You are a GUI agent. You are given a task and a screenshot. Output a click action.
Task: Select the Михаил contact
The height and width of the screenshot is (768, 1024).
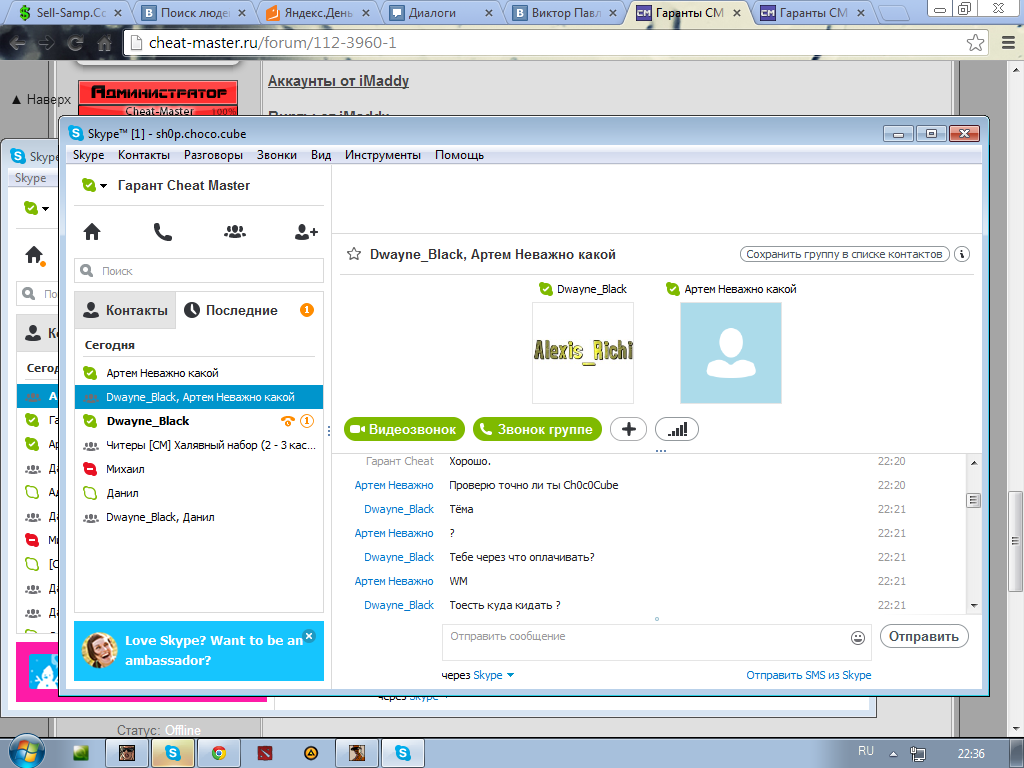[x=199, y=469]
